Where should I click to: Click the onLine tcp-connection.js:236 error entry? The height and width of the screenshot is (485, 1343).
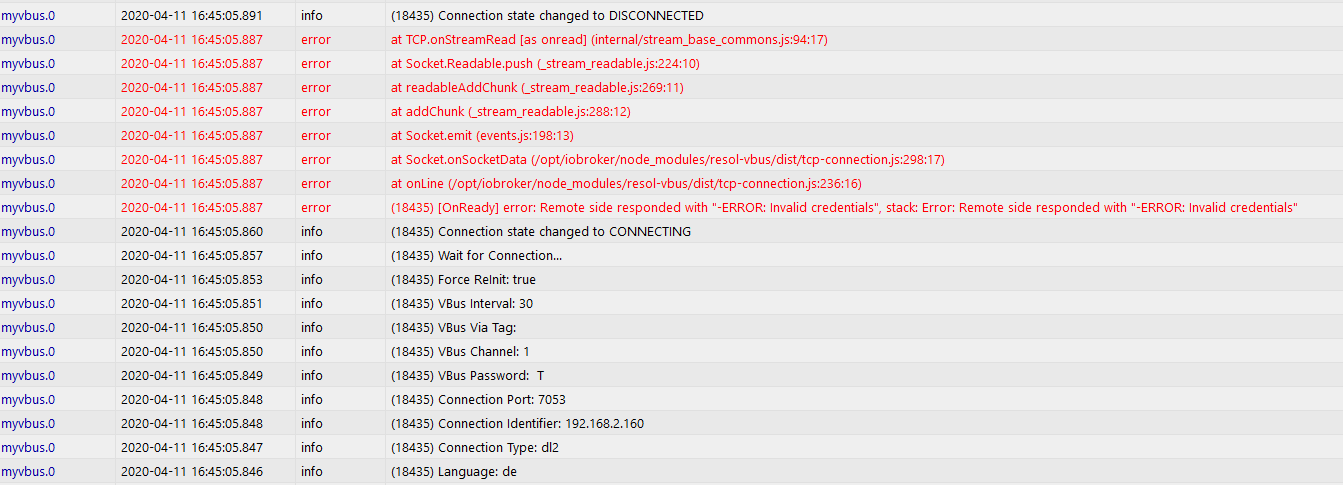[626, 184]
